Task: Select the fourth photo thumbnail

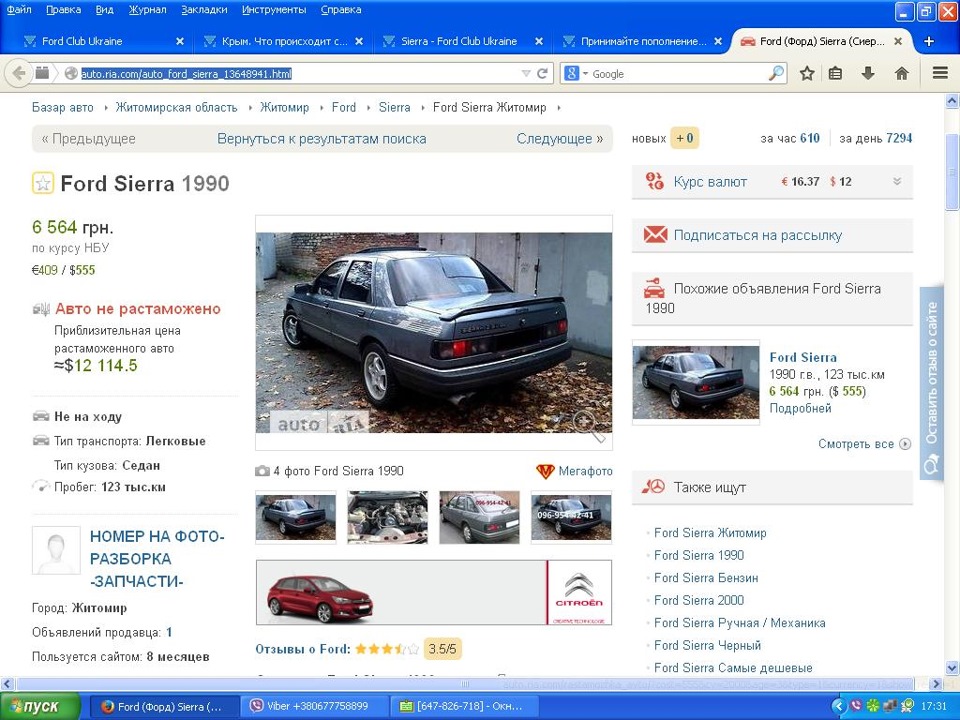Action: pyautogui.click(x=571, y=517)
